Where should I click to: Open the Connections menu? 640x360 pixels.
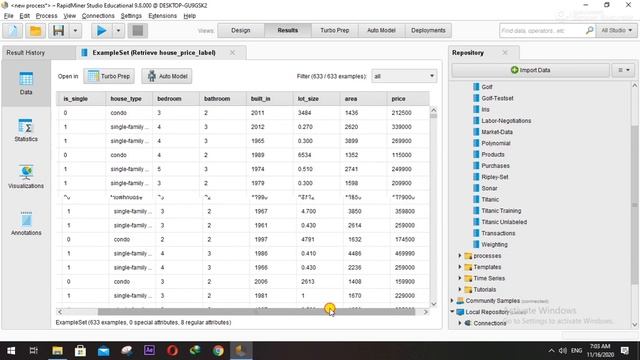pos(98,16)
